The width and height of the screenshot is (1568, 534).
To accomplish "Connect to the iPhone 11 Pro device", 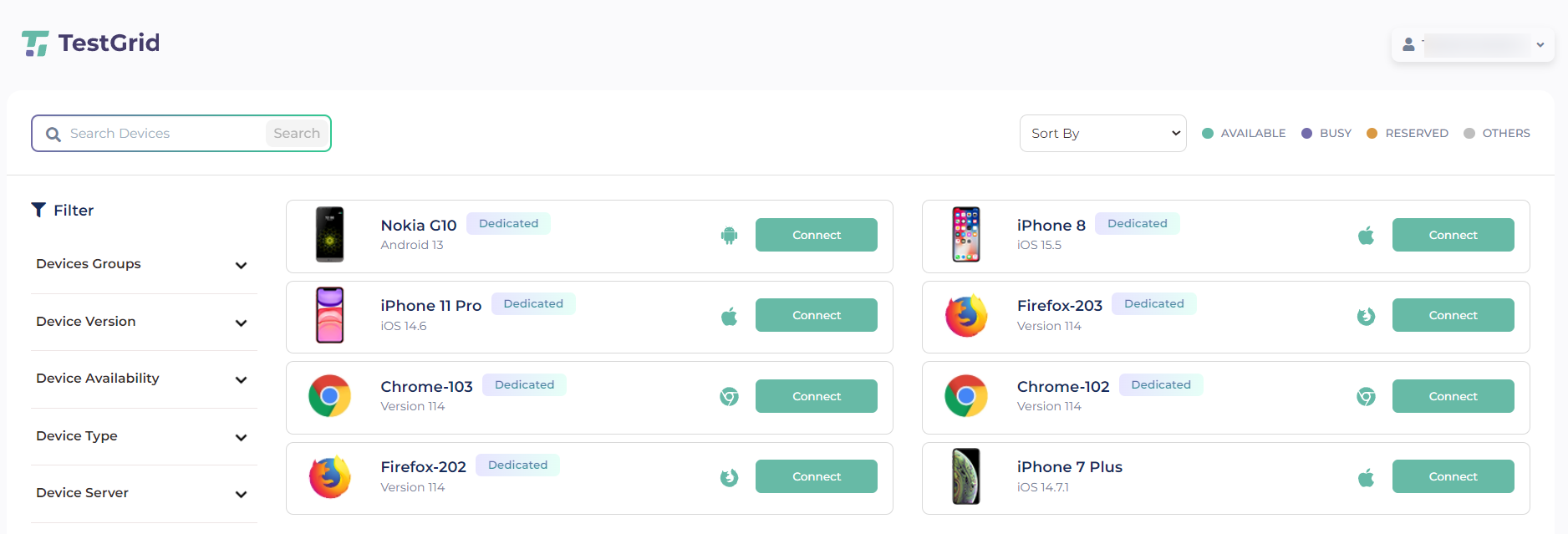I will click(x=816, y=315).
